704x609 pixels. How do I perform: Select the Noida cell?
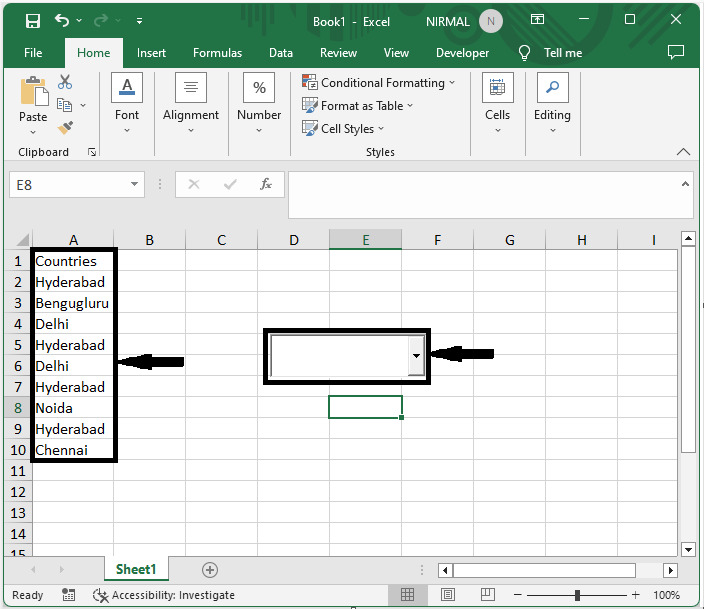tap(73, 408)
